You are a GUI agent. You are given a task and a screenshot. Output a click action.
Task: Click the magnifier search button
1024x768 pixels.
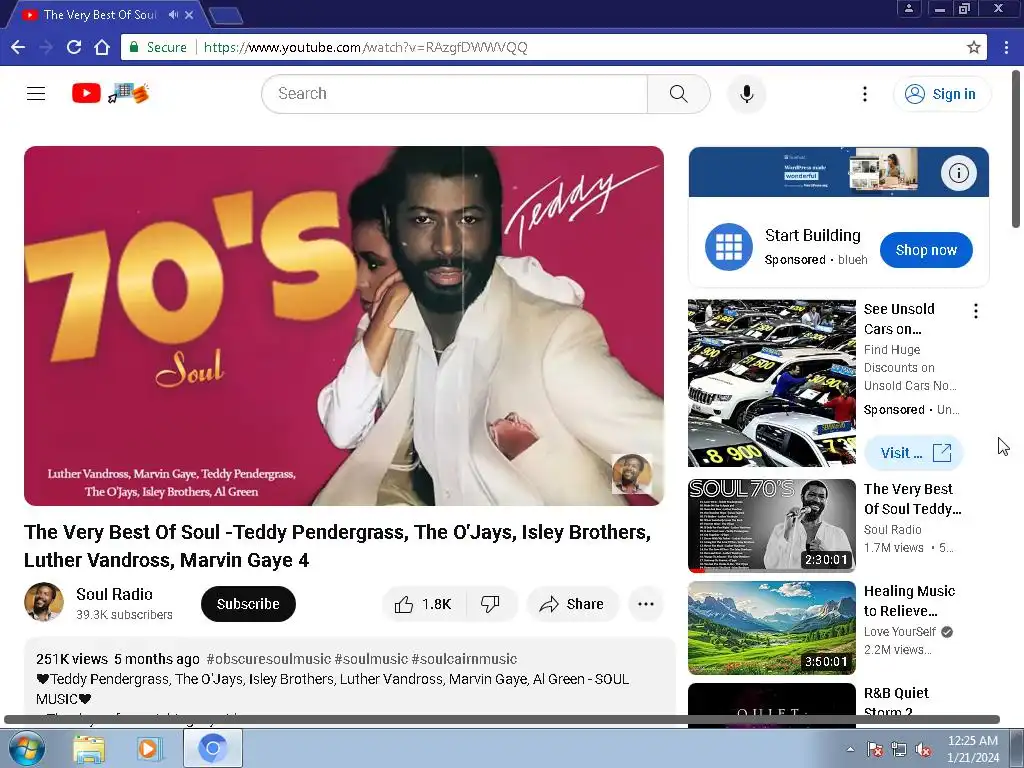click(679, 93)
